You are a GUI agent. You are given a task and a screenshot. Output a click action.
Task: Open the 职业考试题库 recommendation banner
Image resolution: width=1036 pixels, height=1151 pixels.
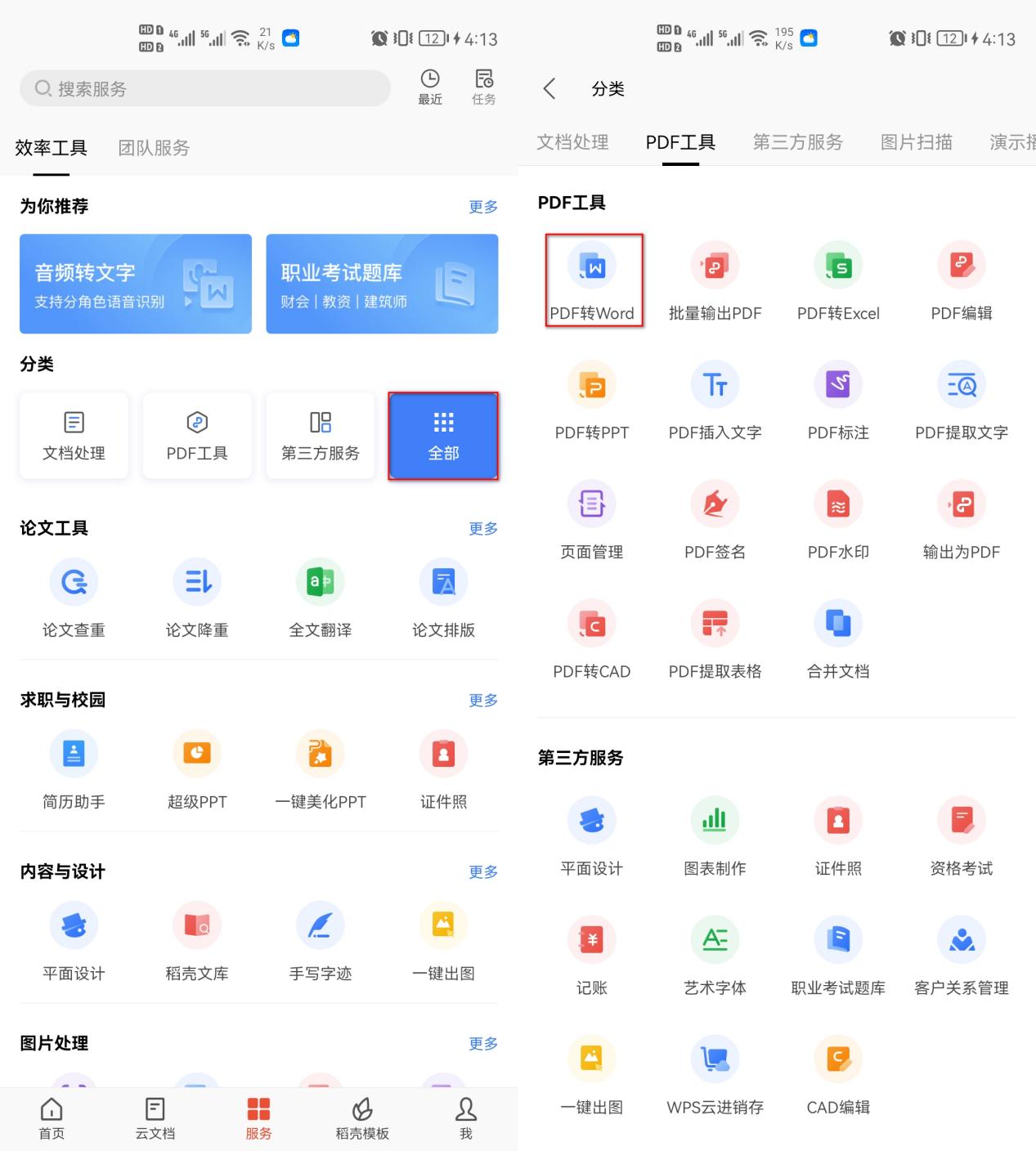(x=381, y=283)
